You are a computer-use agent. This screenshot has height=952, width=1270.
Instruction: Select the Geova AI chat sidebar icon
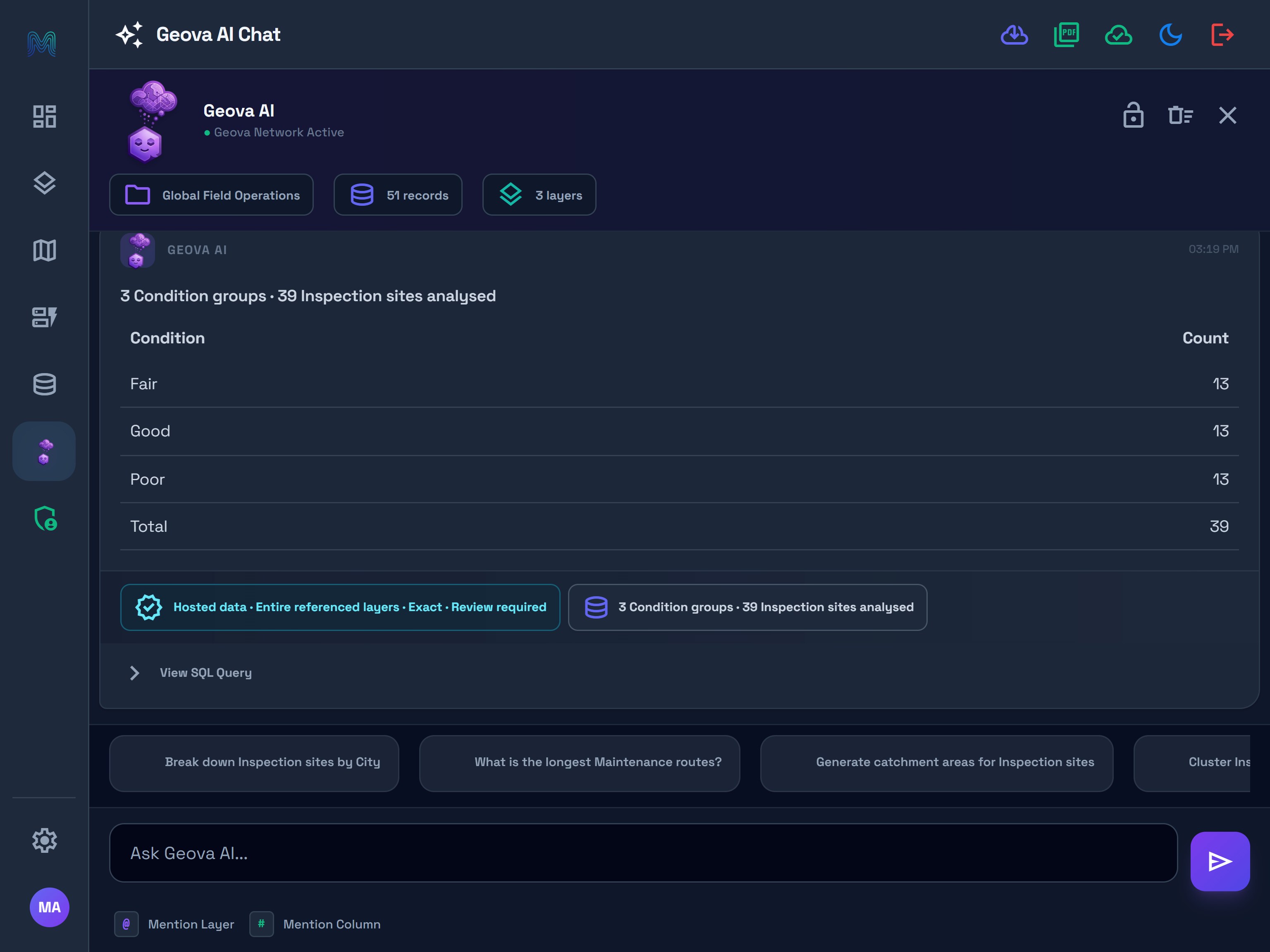pyautogui.click(x=44, y=451)
